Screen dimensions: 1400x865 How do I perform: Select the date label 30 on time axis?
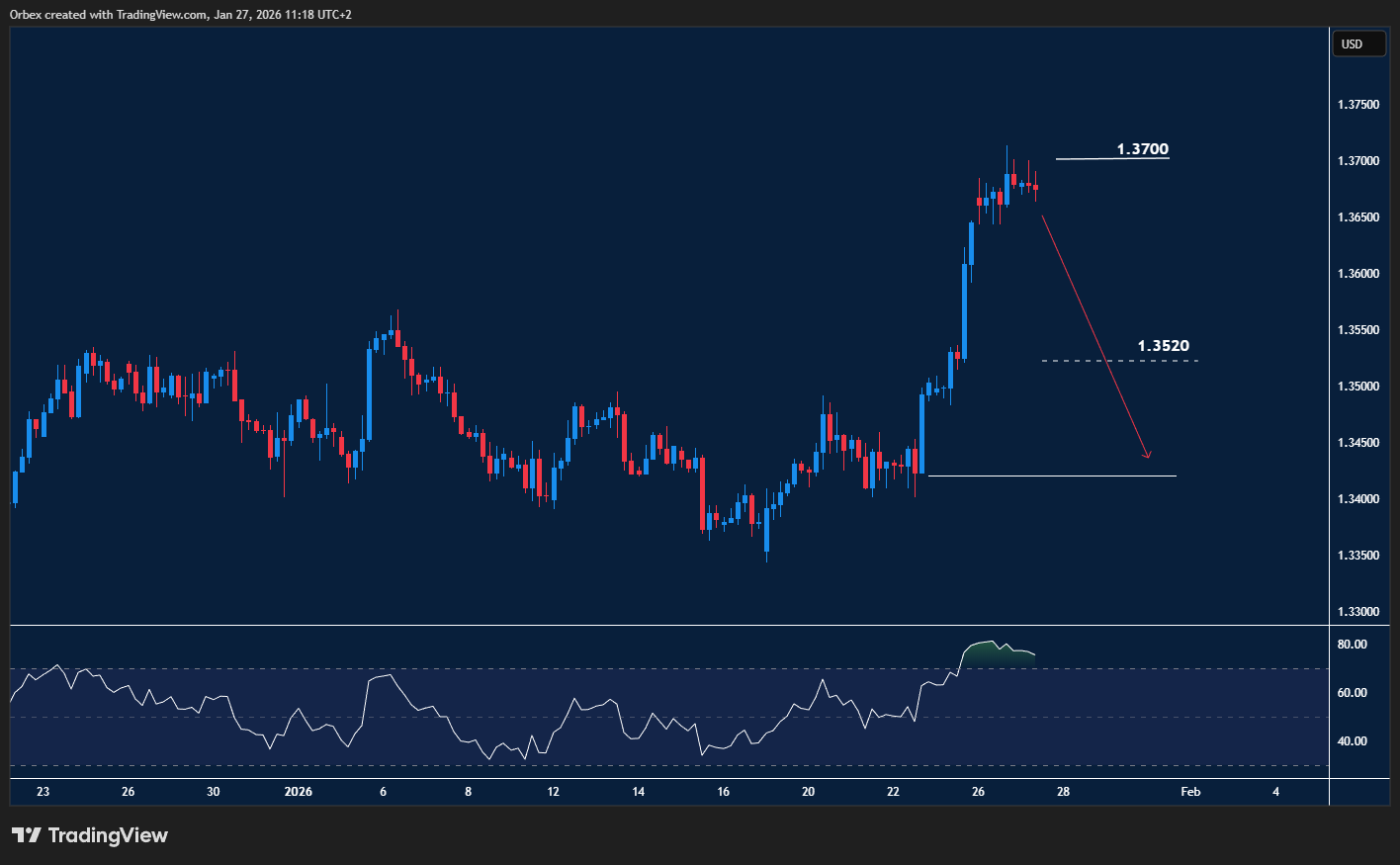[214, 792]
